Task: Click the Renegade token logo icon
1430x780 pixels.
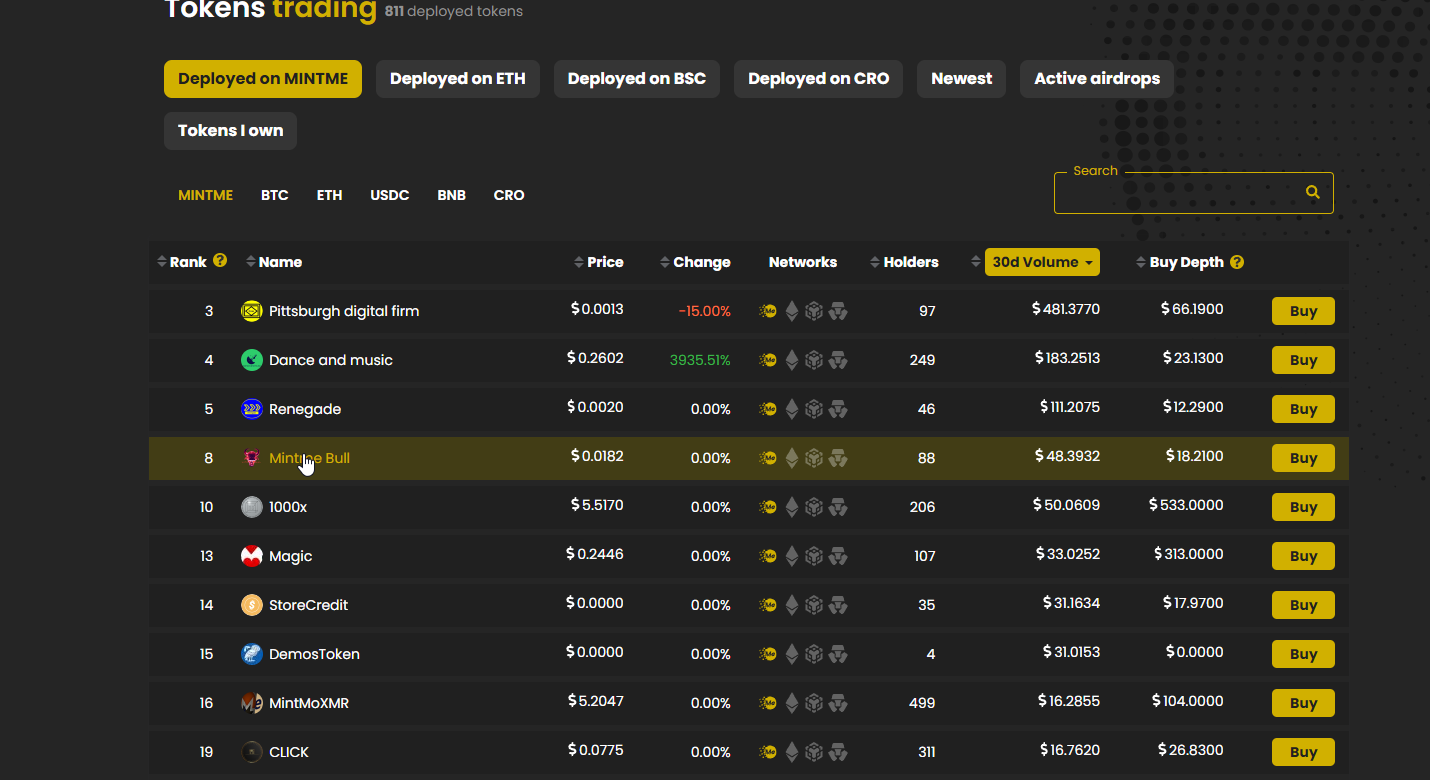Action: click(252, 409)
